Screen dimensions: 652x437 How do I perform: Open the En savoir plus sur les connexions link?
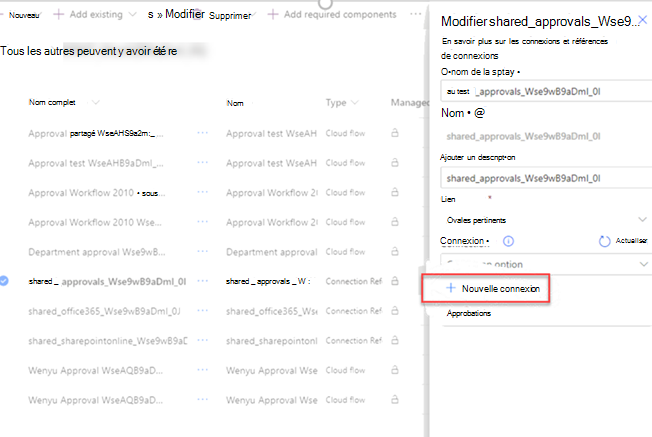pos(524,48)
